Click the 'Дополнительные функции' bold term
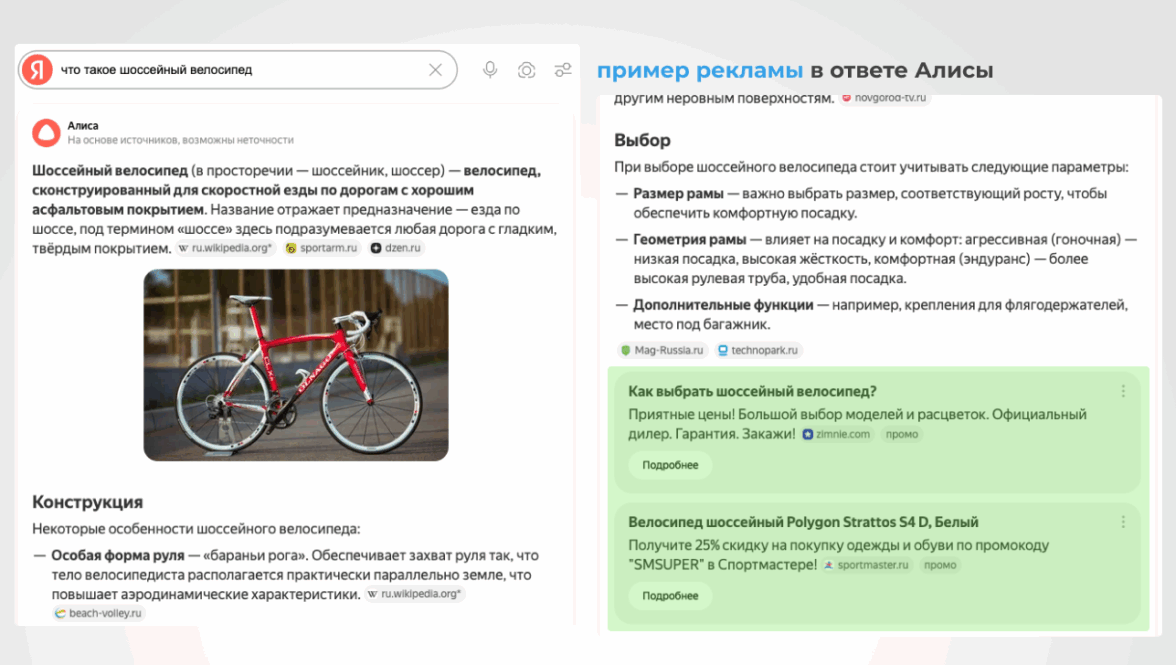The image size is (1176, 665). 723,305
